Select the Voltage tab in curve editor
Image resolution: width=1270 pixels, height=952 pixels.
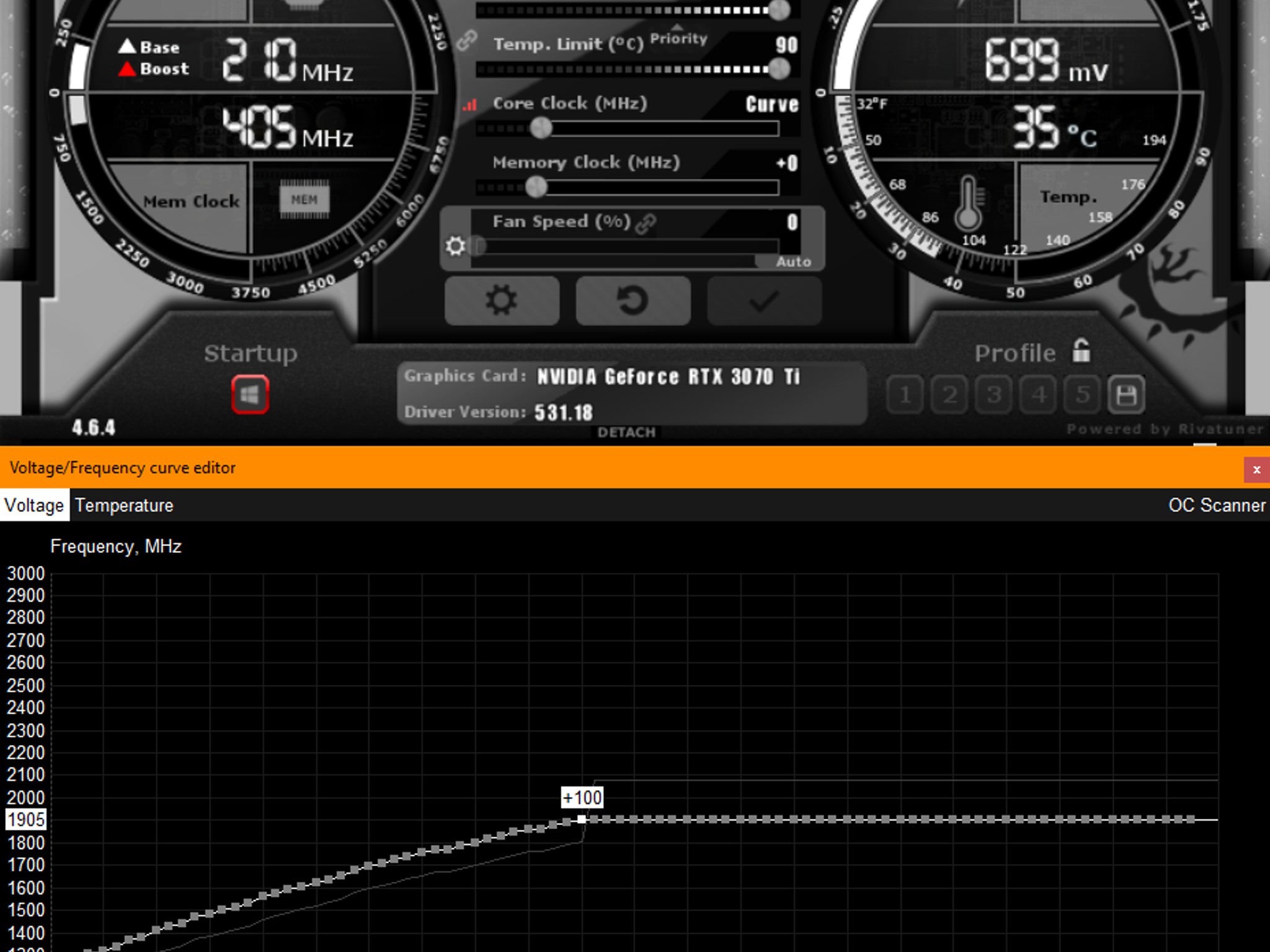(x=34, y=505)
